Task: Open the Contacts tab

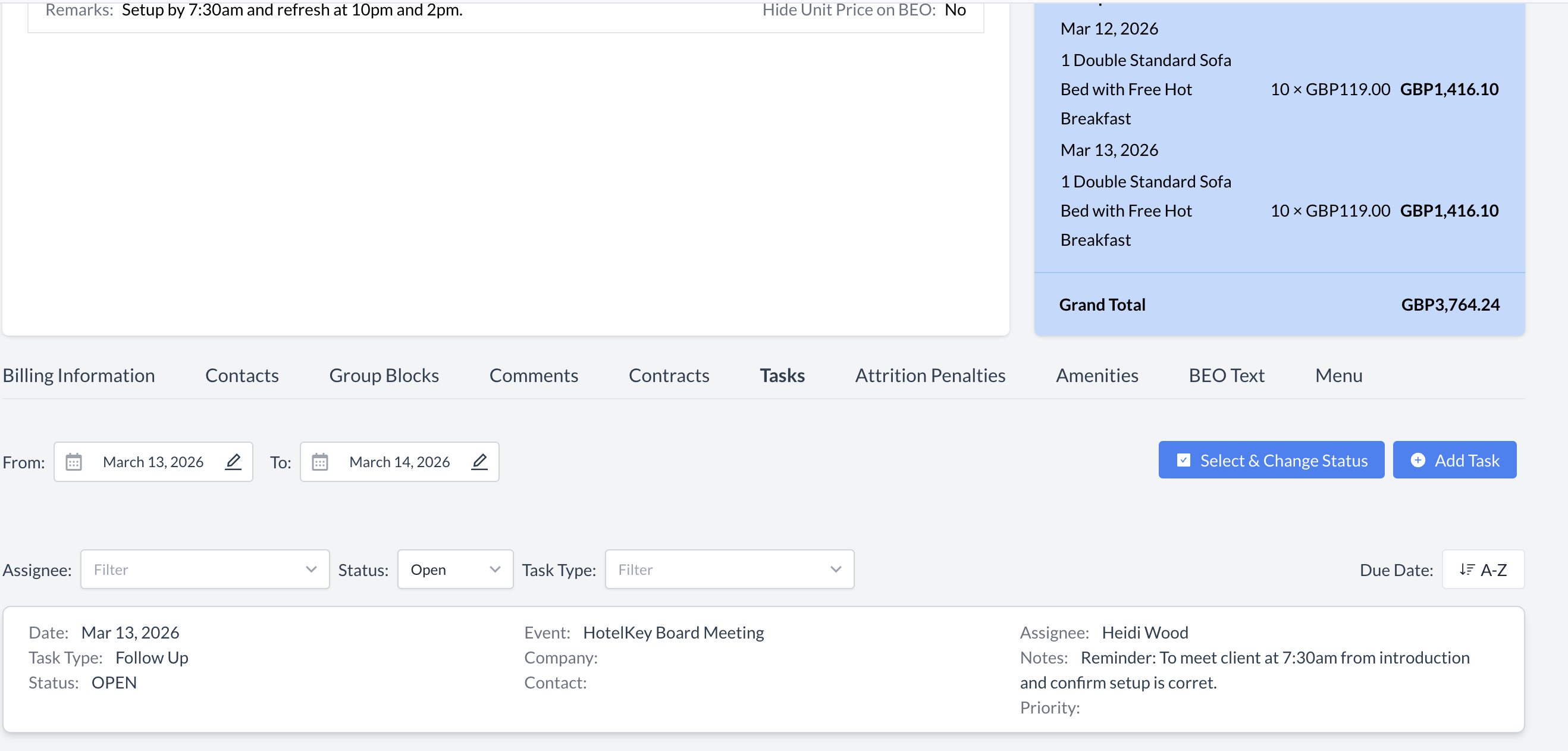Action: (x=242, y=375)
